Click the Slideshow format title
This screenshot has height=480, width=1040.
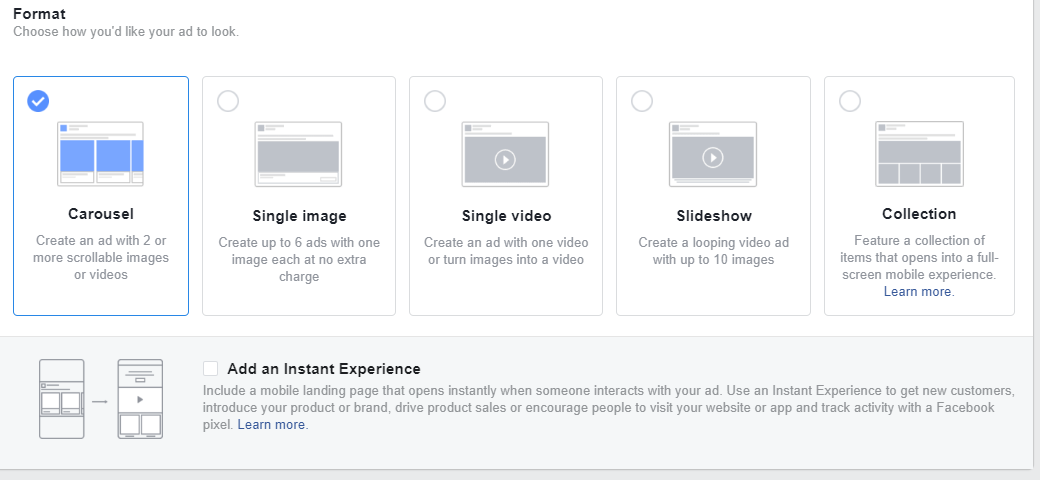point(713,216)
